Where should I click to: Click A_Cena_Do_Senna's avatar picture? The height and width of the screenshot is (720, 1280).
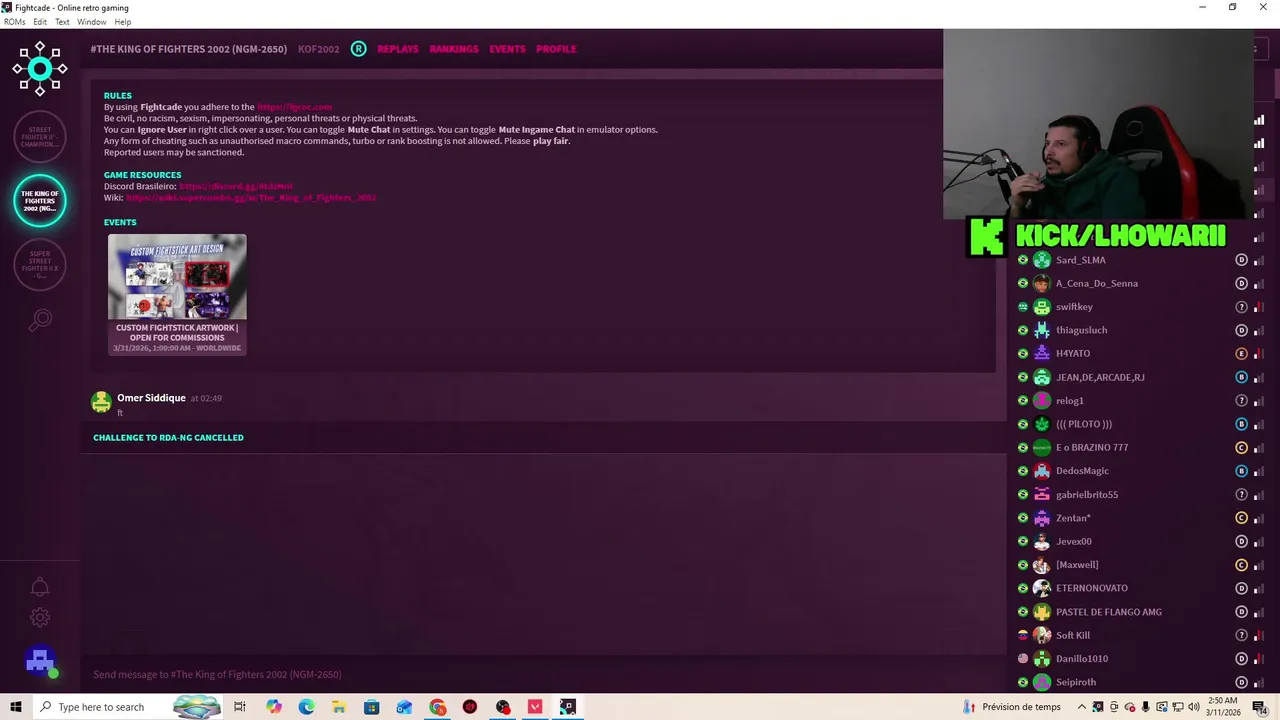[x=1042, y=283]
